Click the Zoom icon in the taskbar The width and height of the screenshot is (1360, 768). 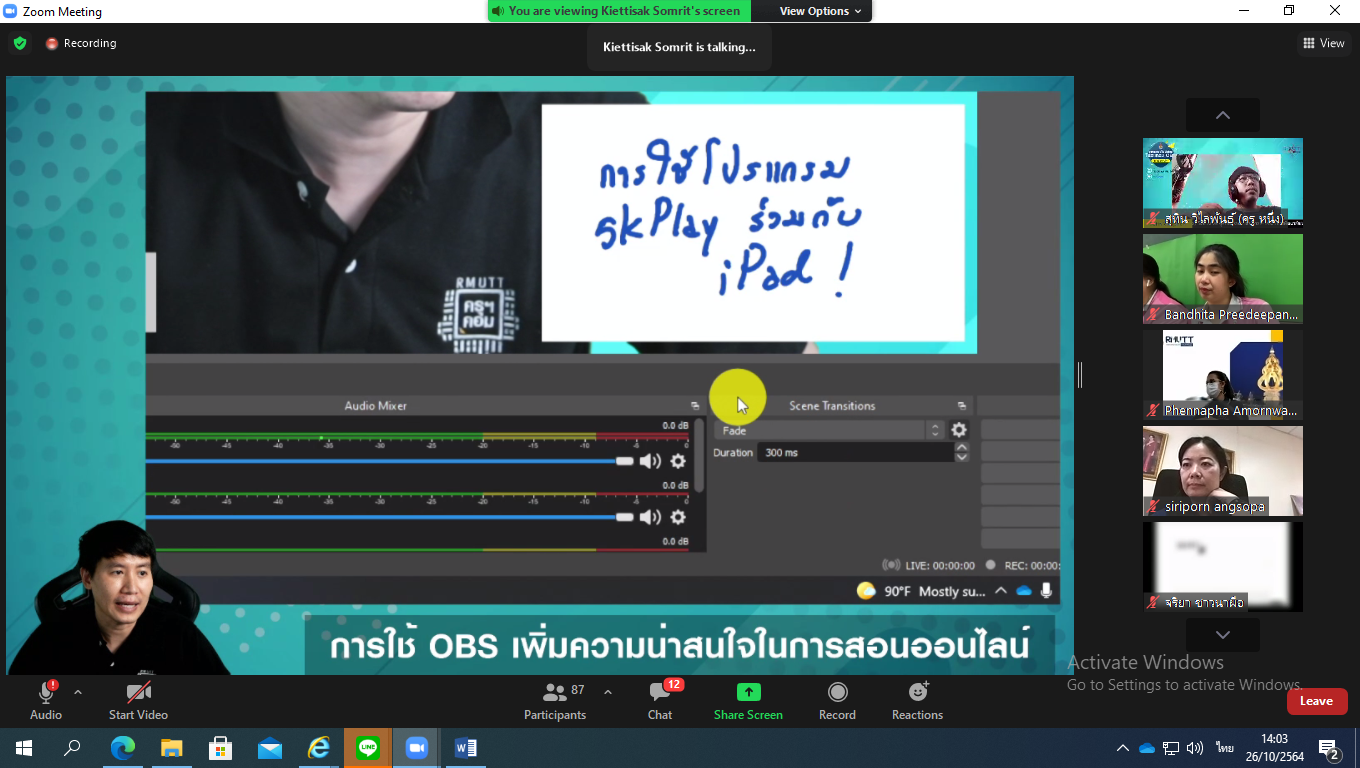(416, 748)
